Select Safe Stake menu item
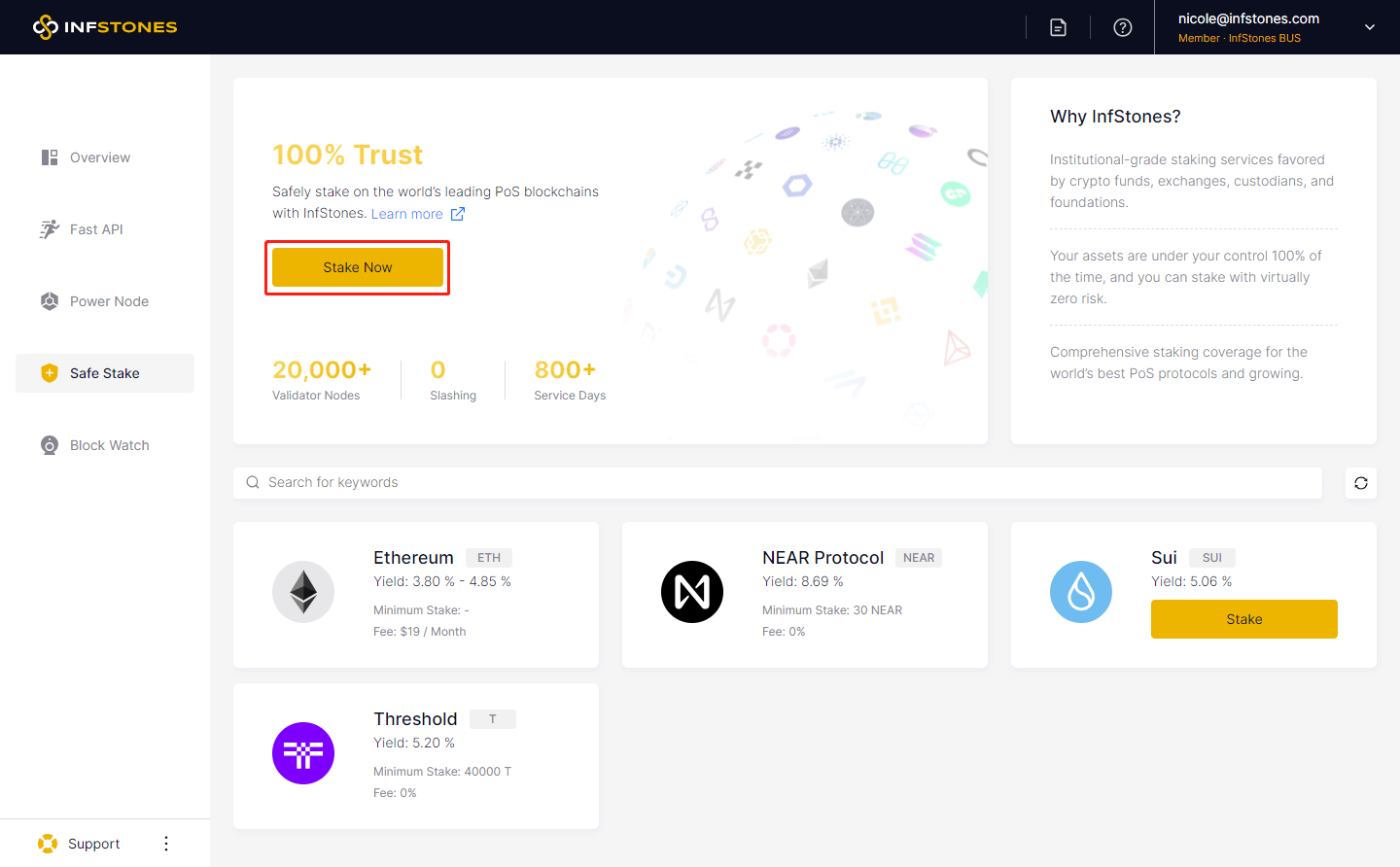 [x=105, y=373]
